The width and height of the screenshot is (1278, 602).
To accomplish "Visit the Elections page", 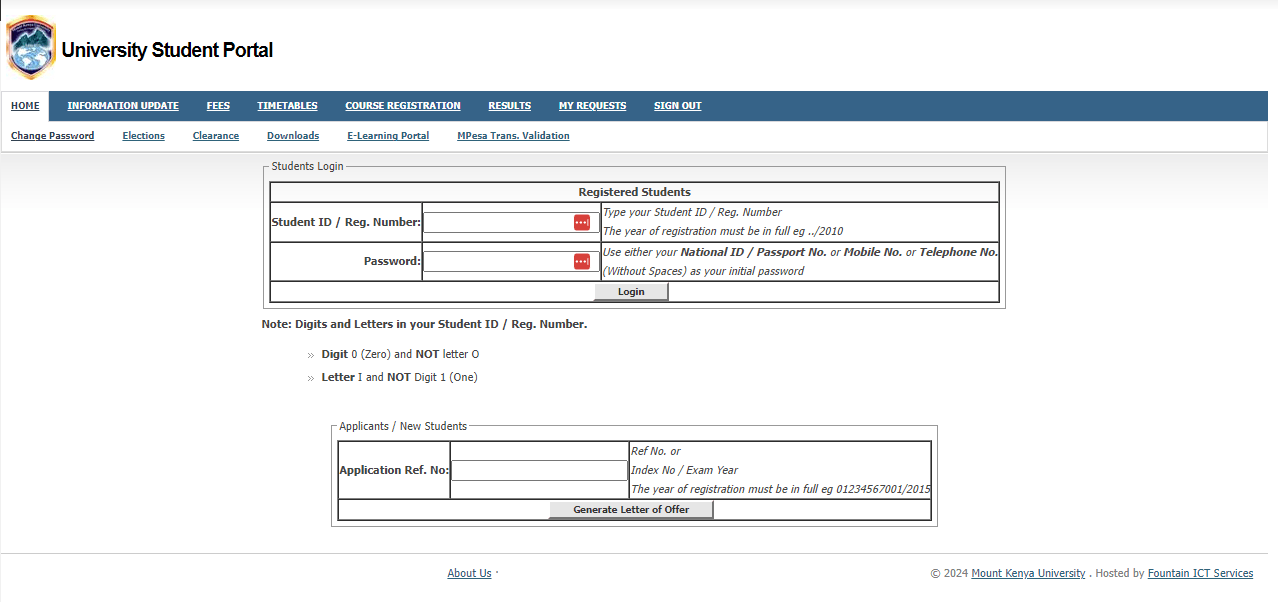I will click(143, 135).
